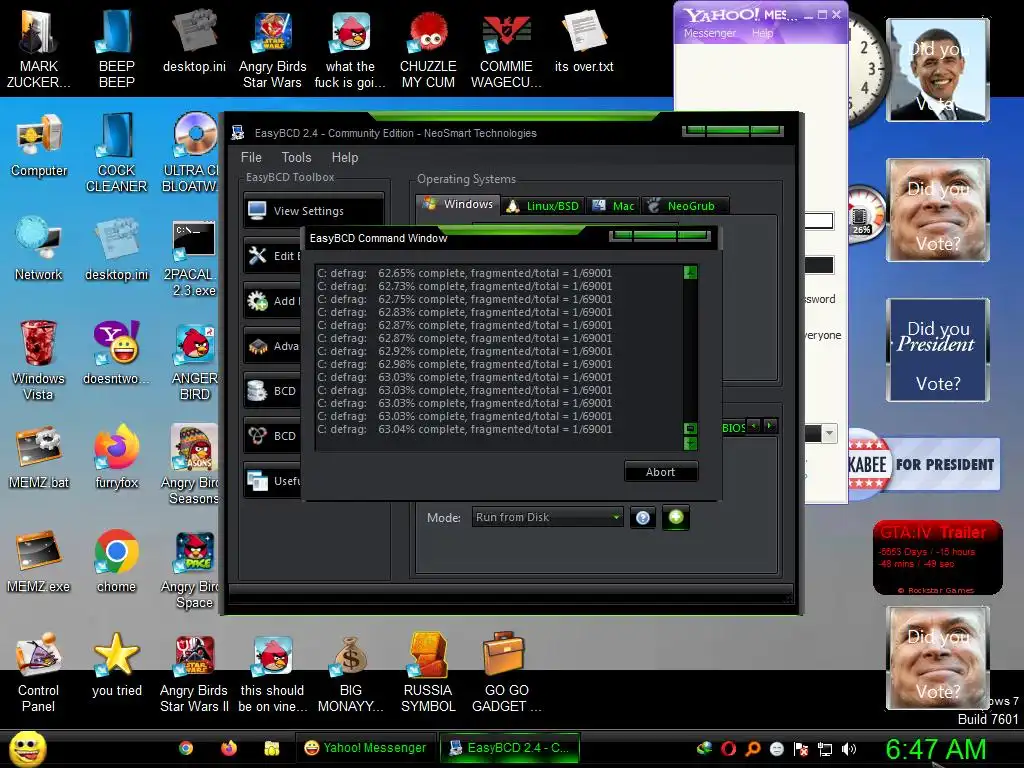This screenshot has width=1024, height=768.
Task: Click the volume speaker tray icon
Action: point(848,749)
